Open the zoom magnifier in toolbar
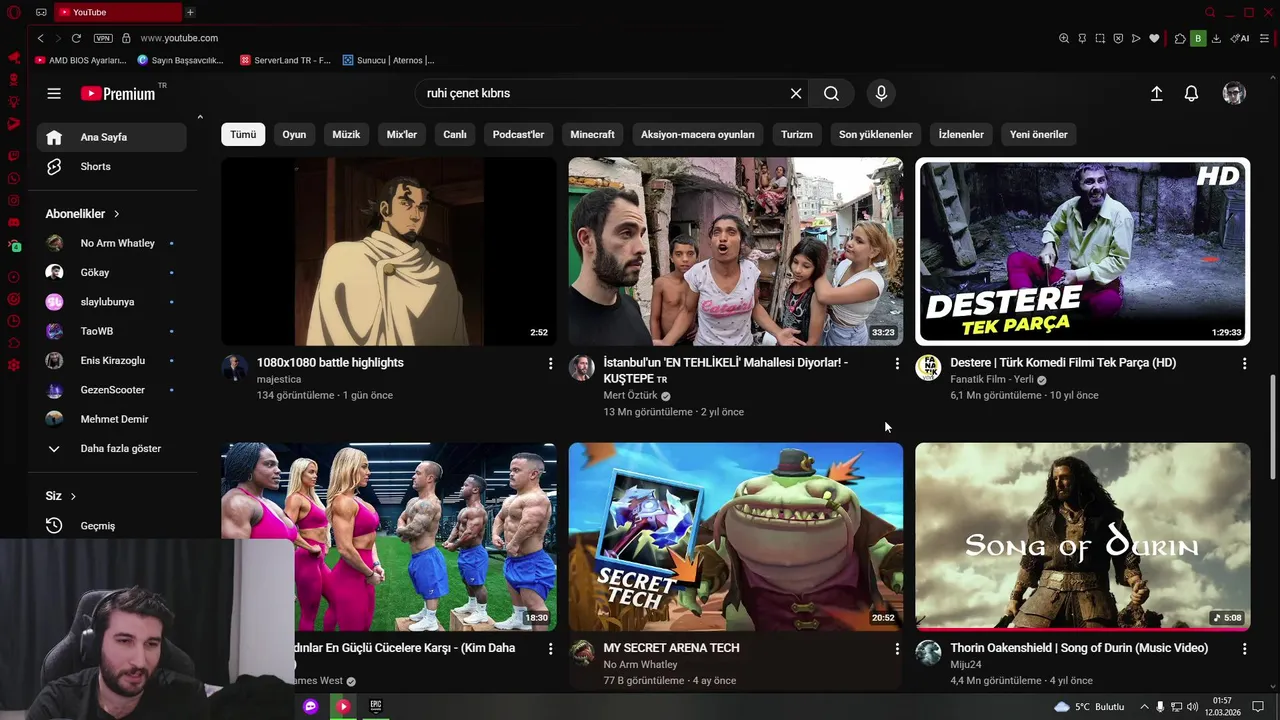The height and width of the screenshot is (720, 1280). pos(1064,38)
